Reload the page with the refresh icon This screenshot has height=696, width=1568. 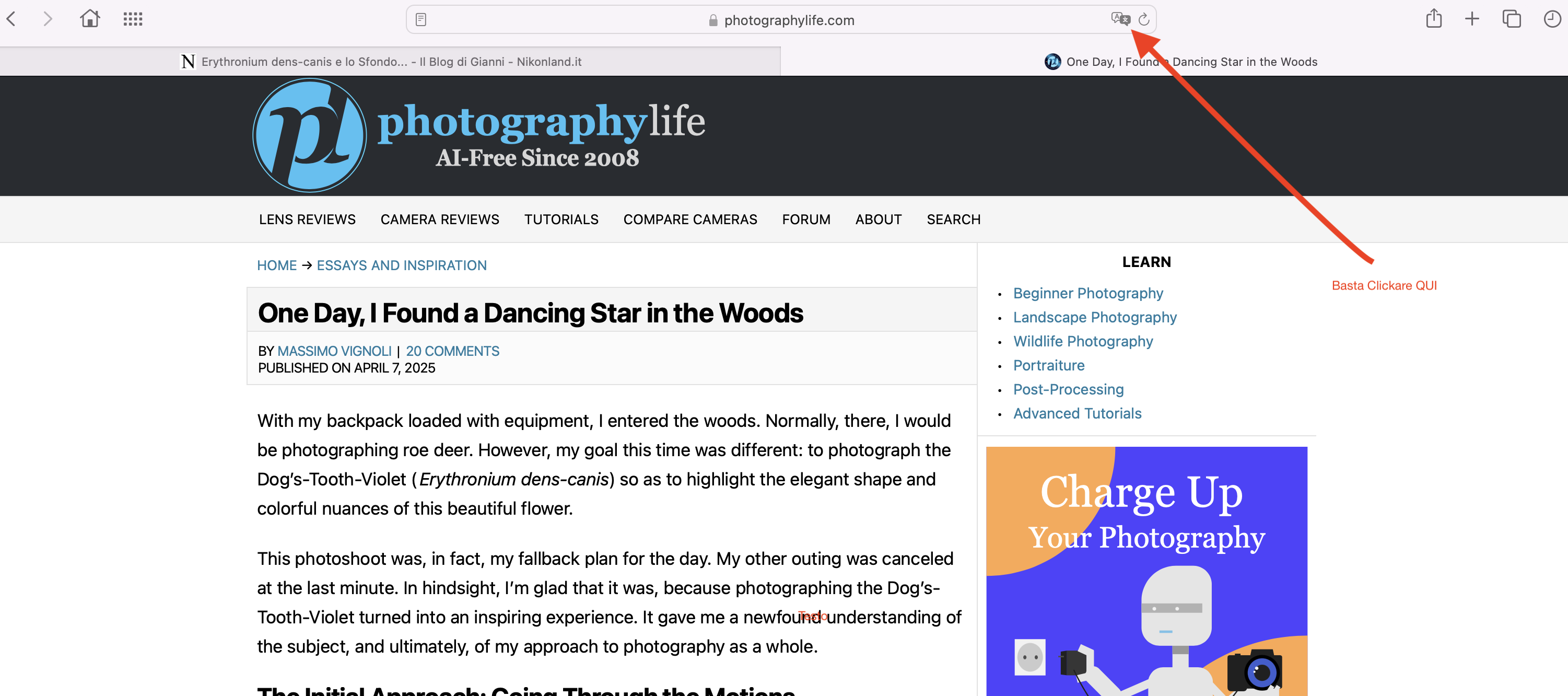[1144, 19]
